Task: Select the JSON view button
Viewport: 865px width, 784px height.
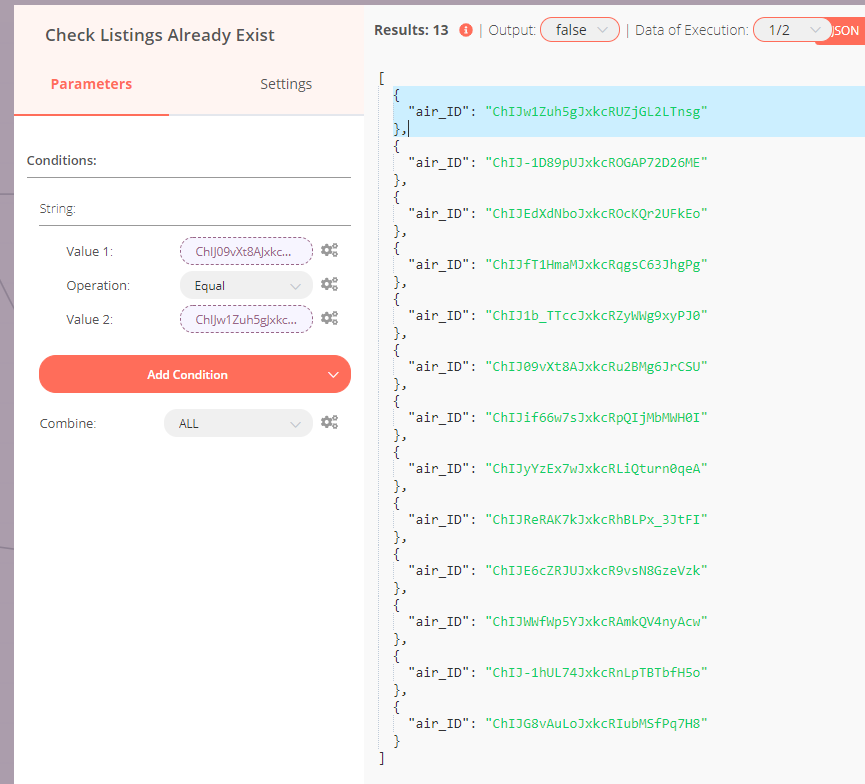Action: [x=844, y=31]
